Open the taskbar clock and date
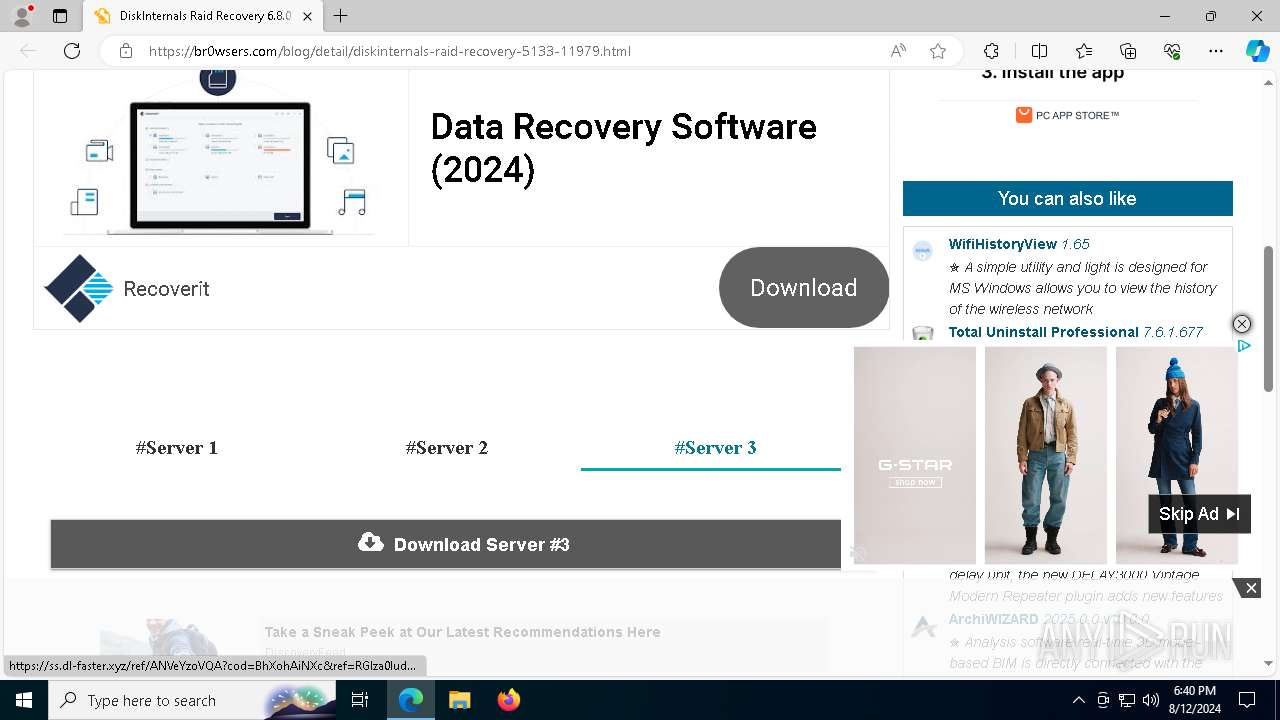Image resolution: width=1280 pixels, height=720 pixels. [1194, 700]
